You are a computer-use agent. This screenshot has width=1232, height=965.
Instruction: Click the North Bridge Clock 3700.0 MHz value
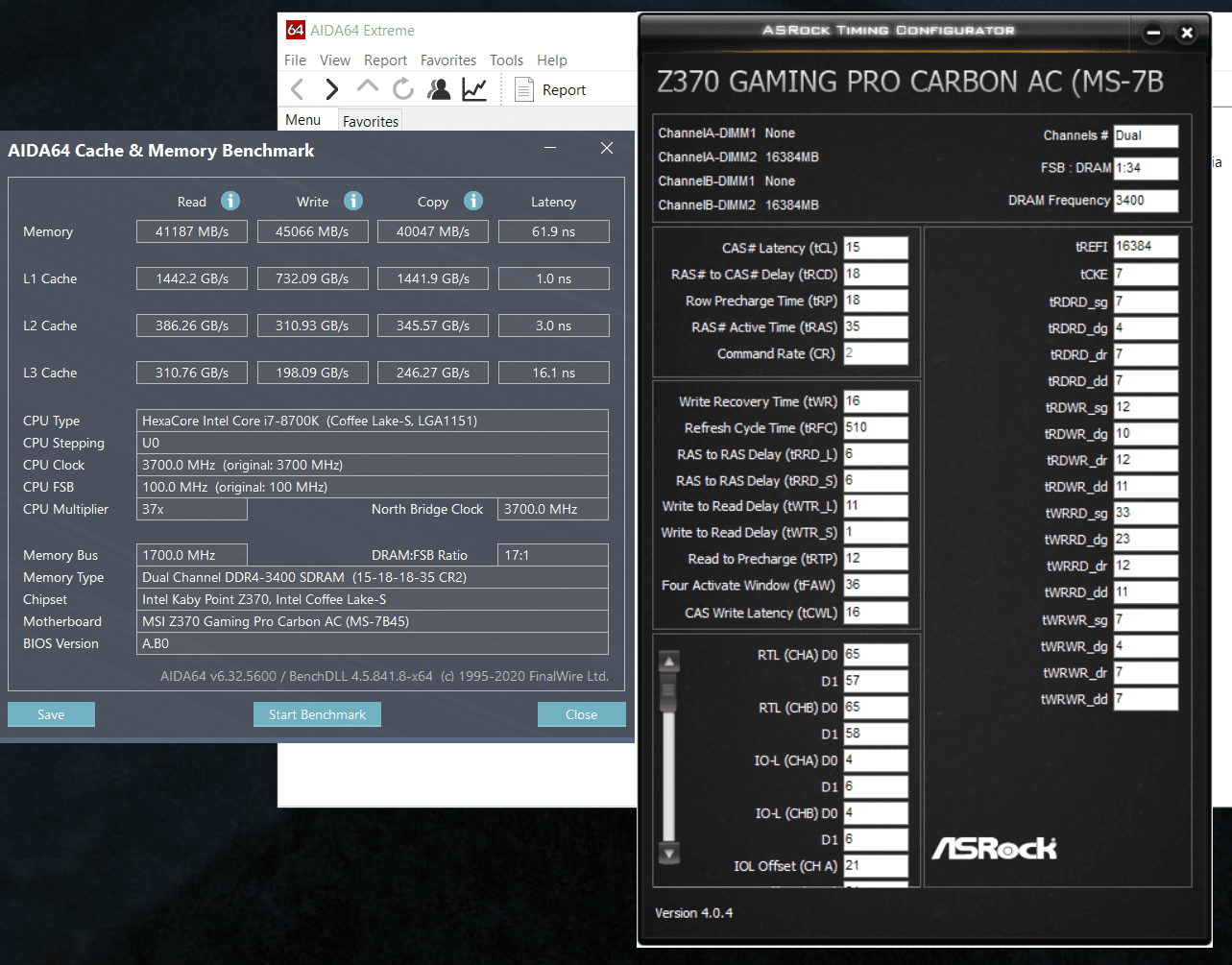coord(553,509)
